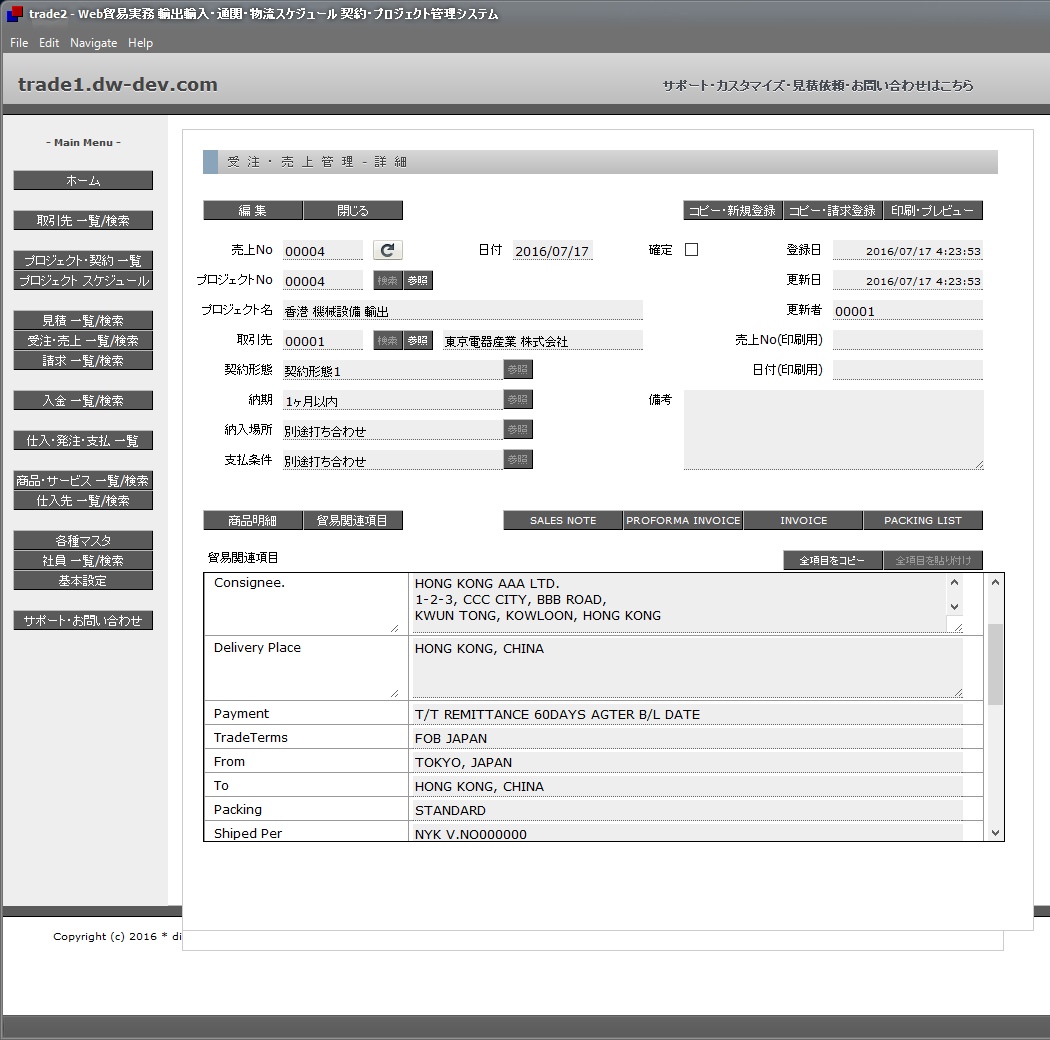Open the 契約形態 参照 selector

tap(517, 370)
